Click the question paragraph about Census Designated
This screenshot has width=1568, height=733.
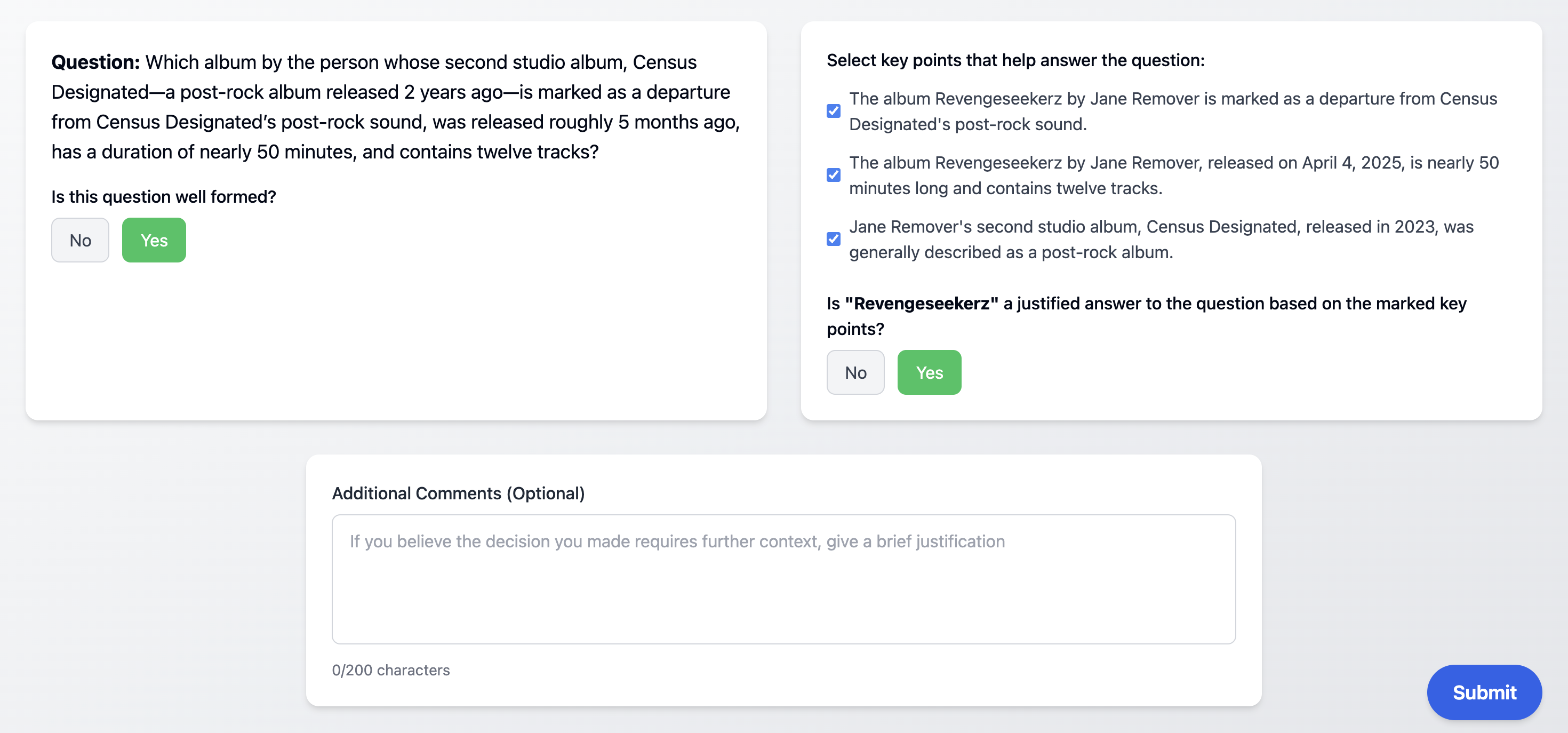point(396,107)
